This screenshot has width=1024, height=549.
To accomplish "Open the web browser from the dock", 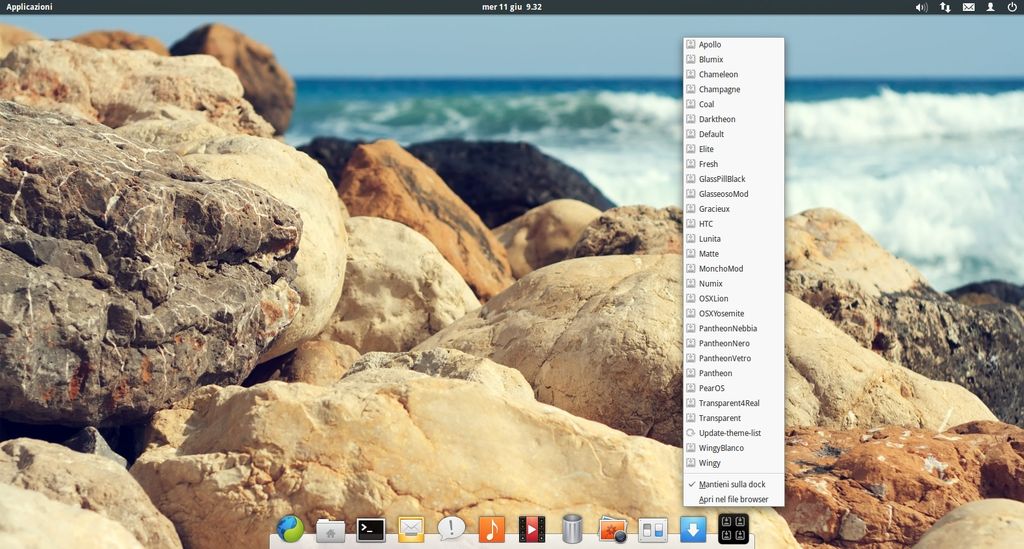I will [290, 528].
